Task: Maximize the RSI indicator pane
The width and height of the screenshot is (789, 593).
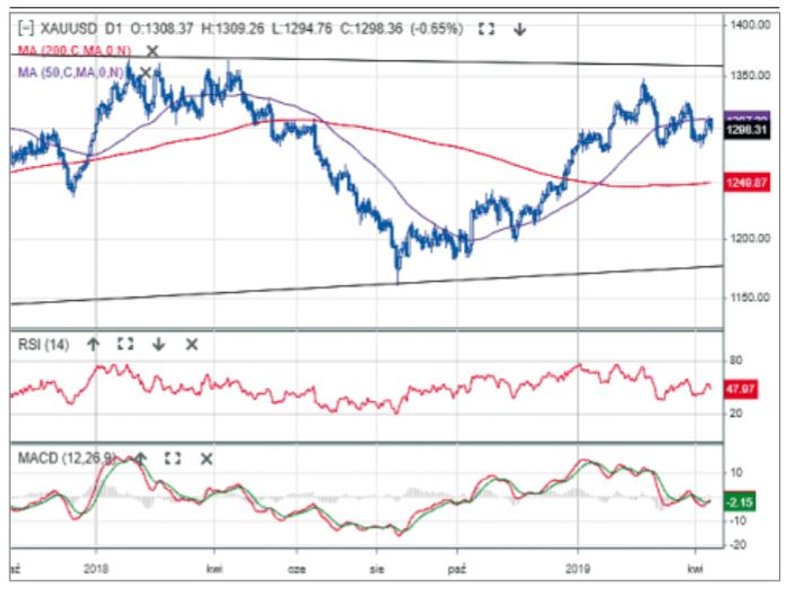Action: point(125,344)
